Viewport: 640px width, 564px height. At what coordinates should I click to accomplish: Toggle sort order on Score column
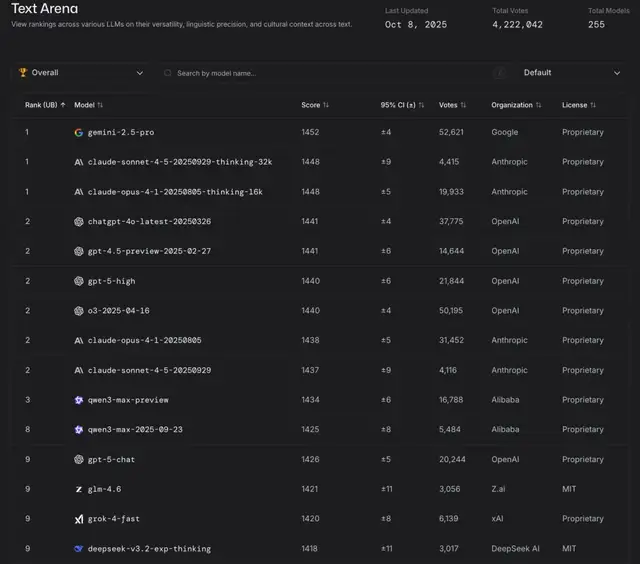(x=315, y=105)
